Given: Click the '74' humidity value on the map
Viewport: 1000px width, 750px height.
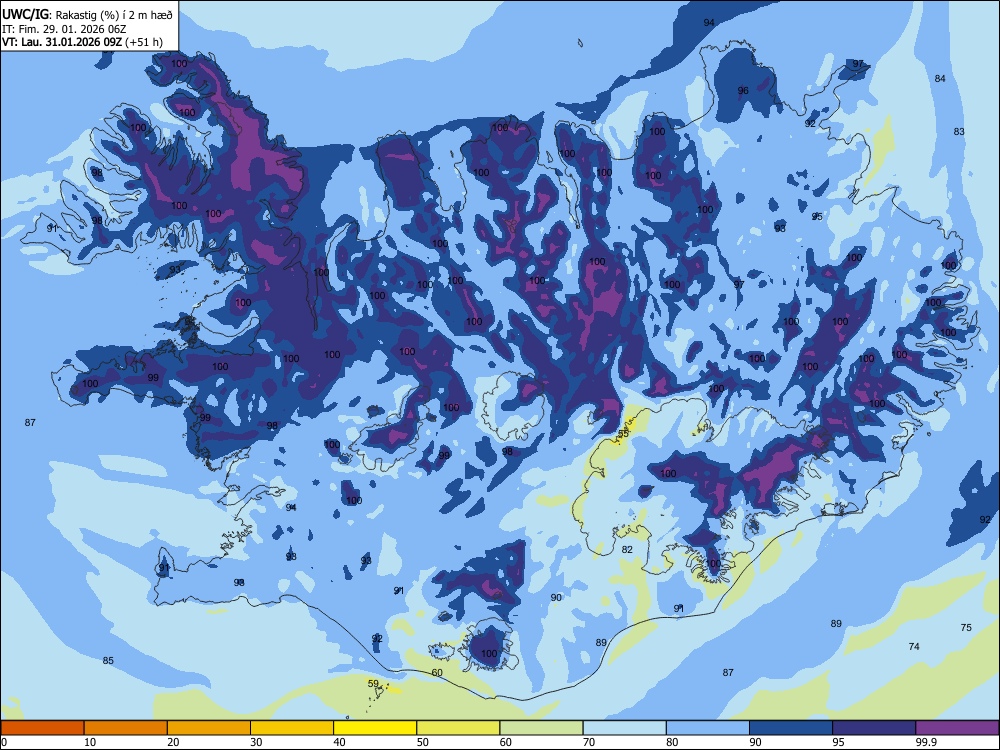Looking at the screenshot, I should (914, 647).
